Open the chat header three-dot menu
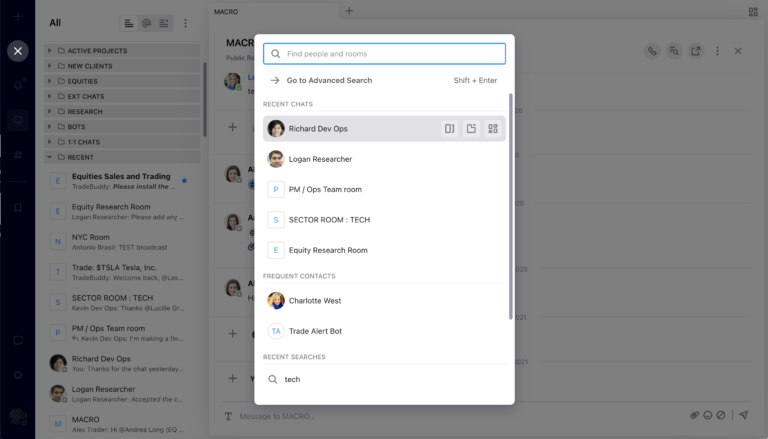Image resolution: width=768 pixels, height=439 pixels. point(717,51)
